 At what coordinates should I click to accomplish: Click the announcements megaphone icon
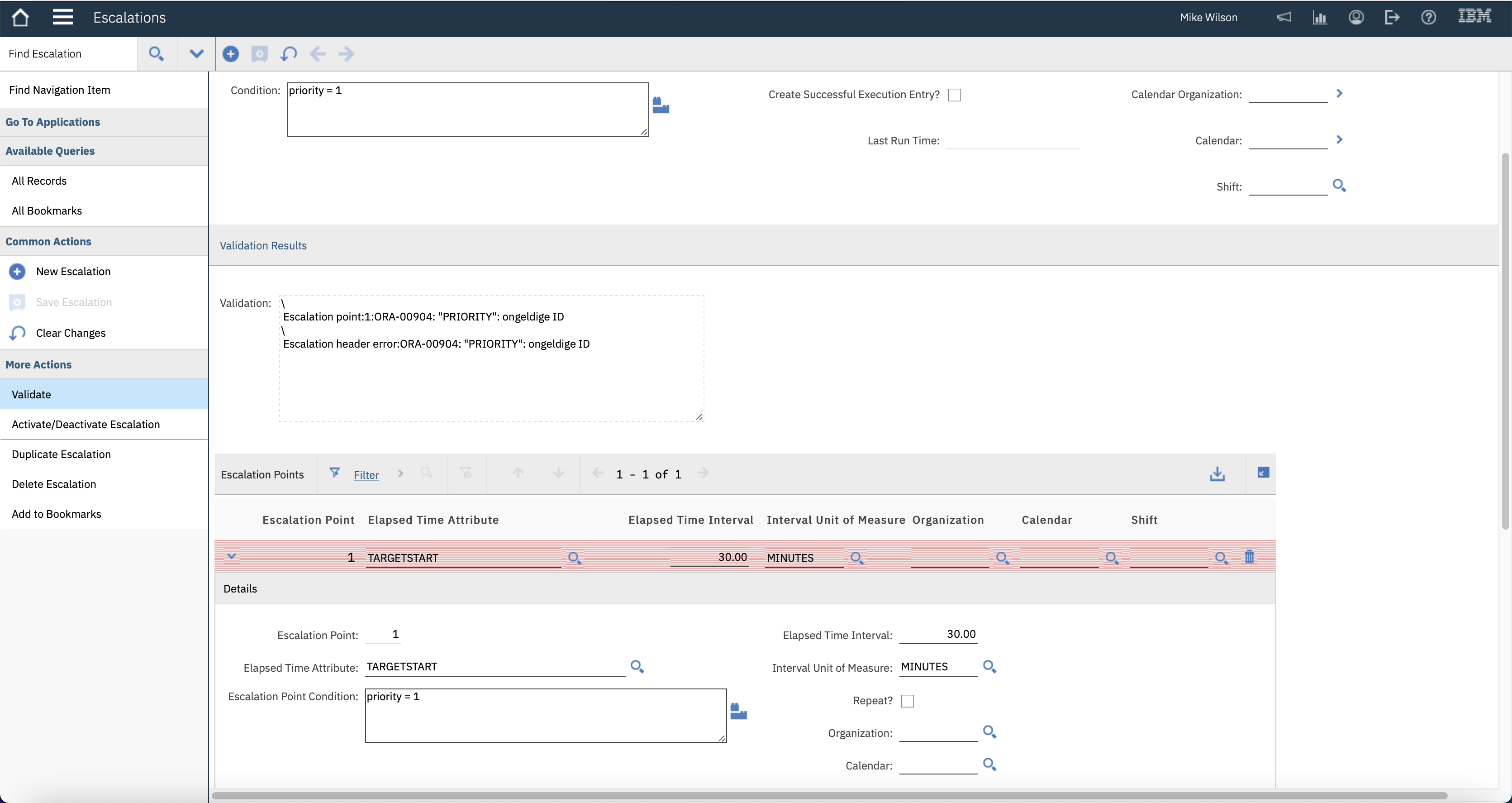tap(1284, 17)
